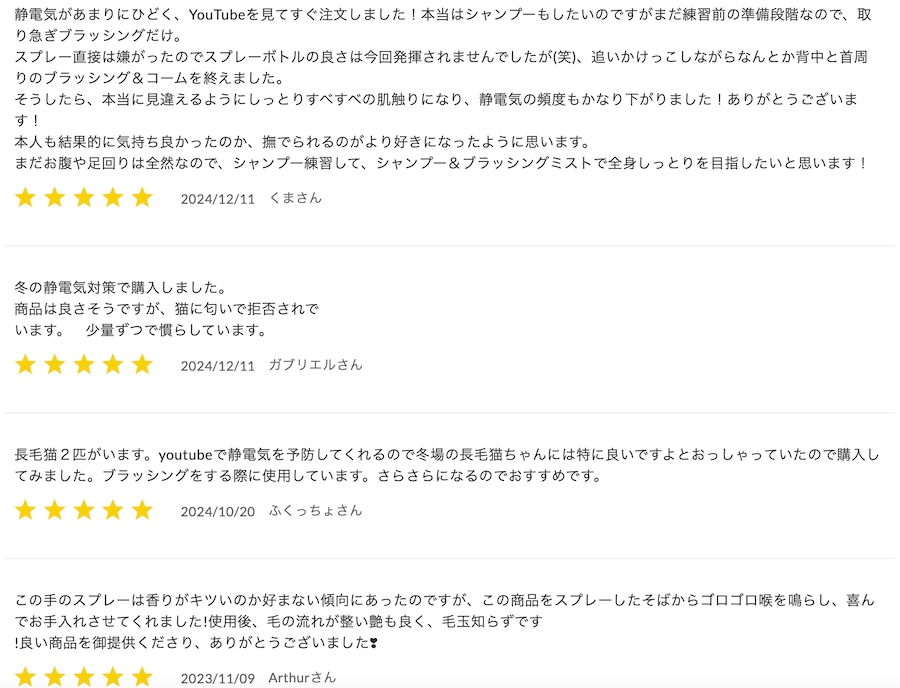Click the date 2024/10/20 on ふくっちょ review
The image size is (900, 688).
(x=218, y=512)
